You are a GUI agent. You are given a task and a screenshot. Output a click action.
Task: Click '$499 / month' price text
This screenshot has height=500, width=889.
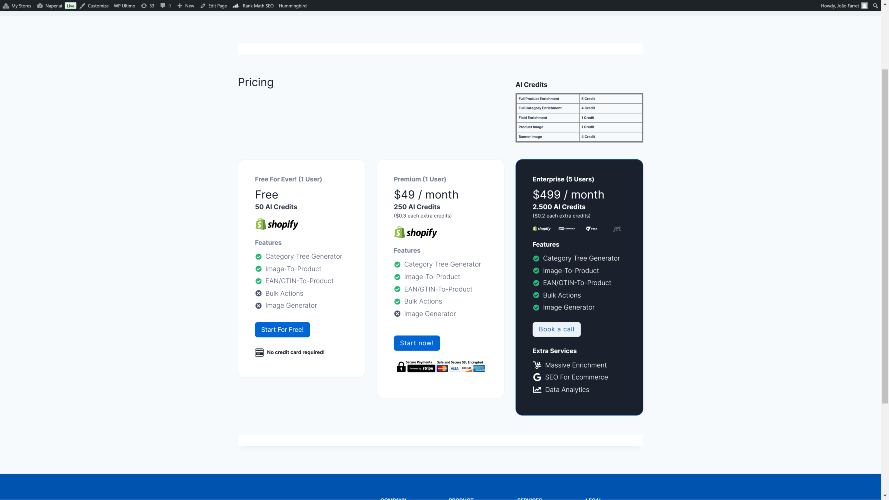568,194
